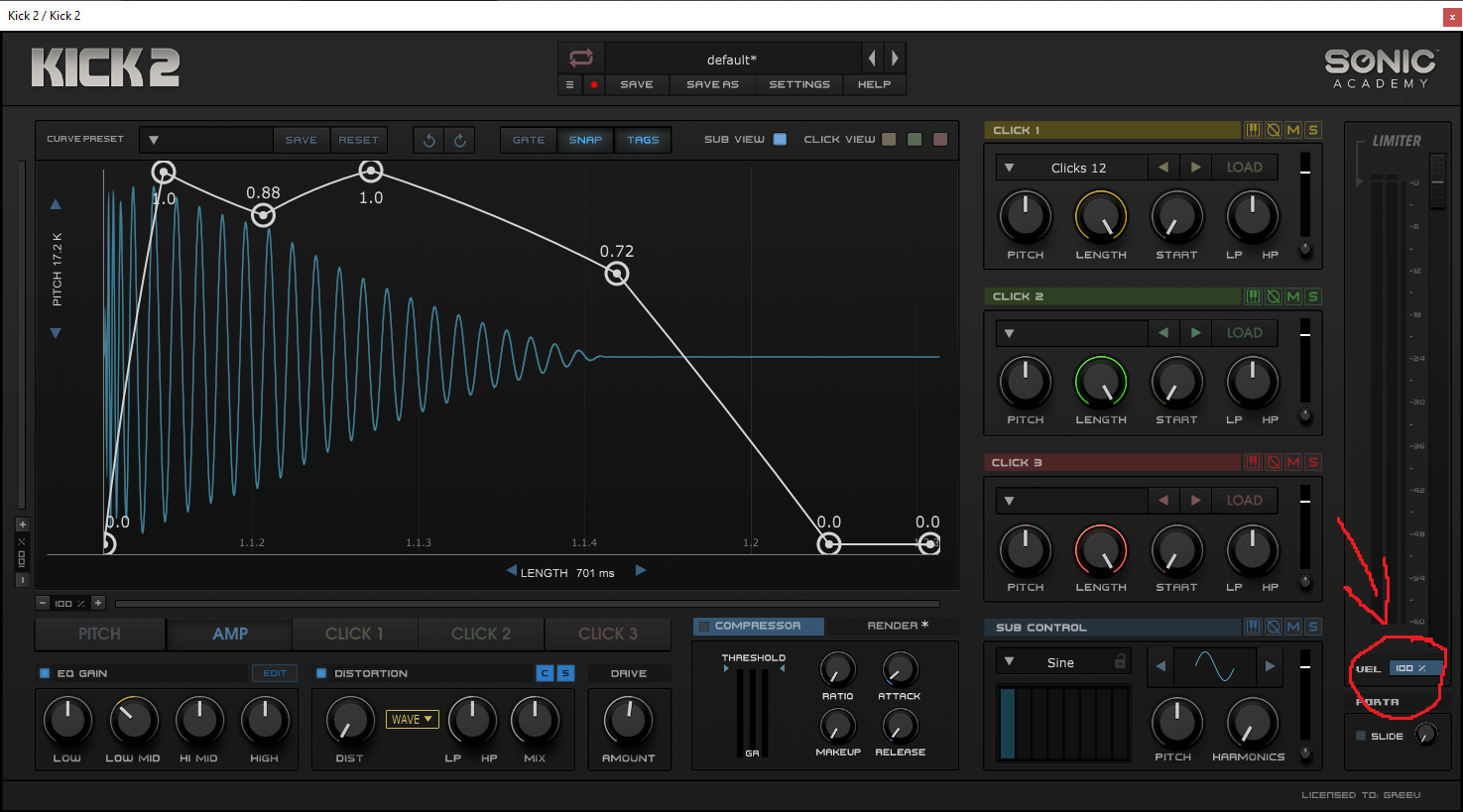Click the Click 1 phase invert icon
This screenshot has height=812, width=1463.
[1274, 130]
